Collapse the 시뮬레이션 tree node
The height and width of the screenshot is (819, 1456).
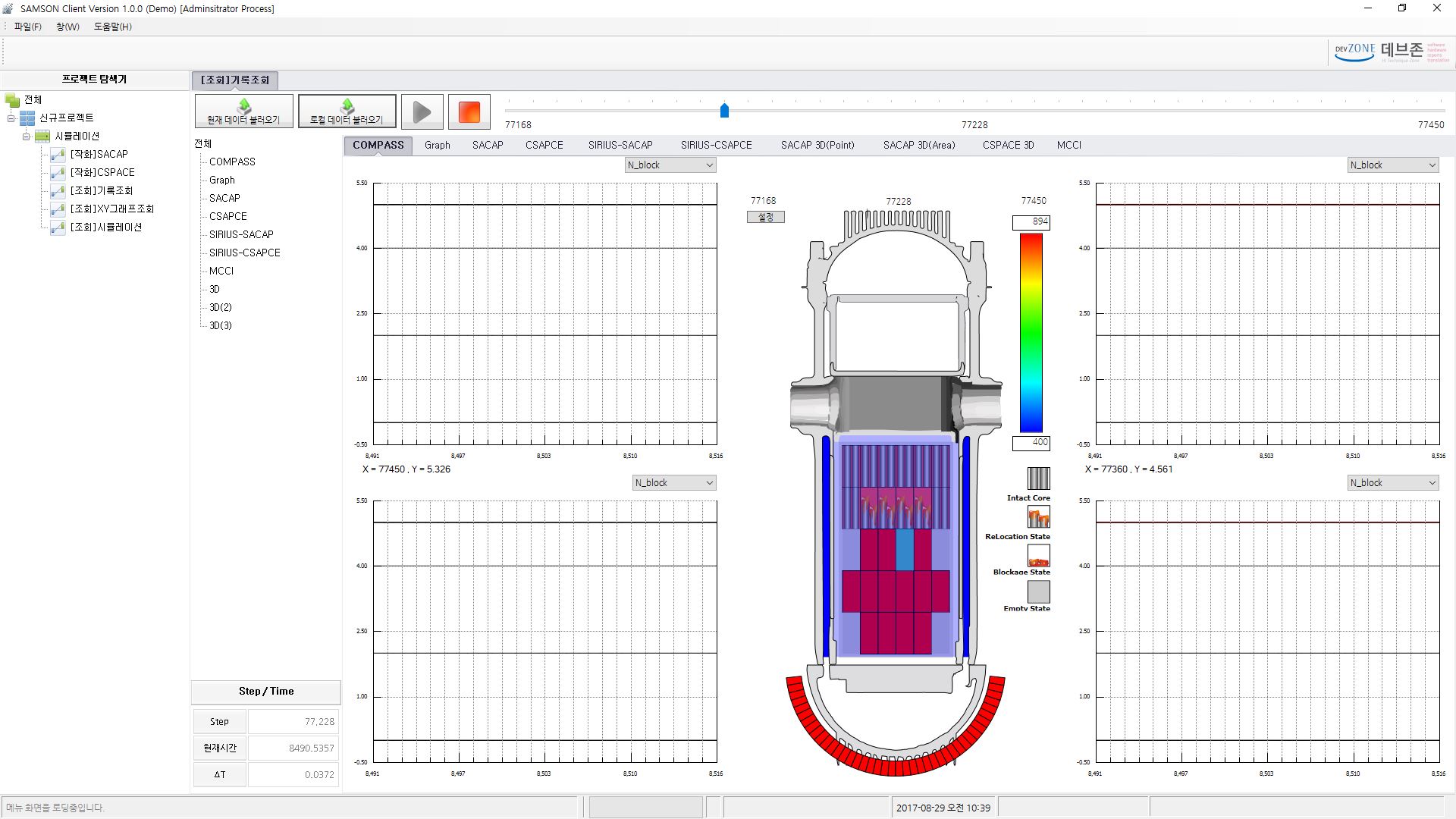coord(27,136)
